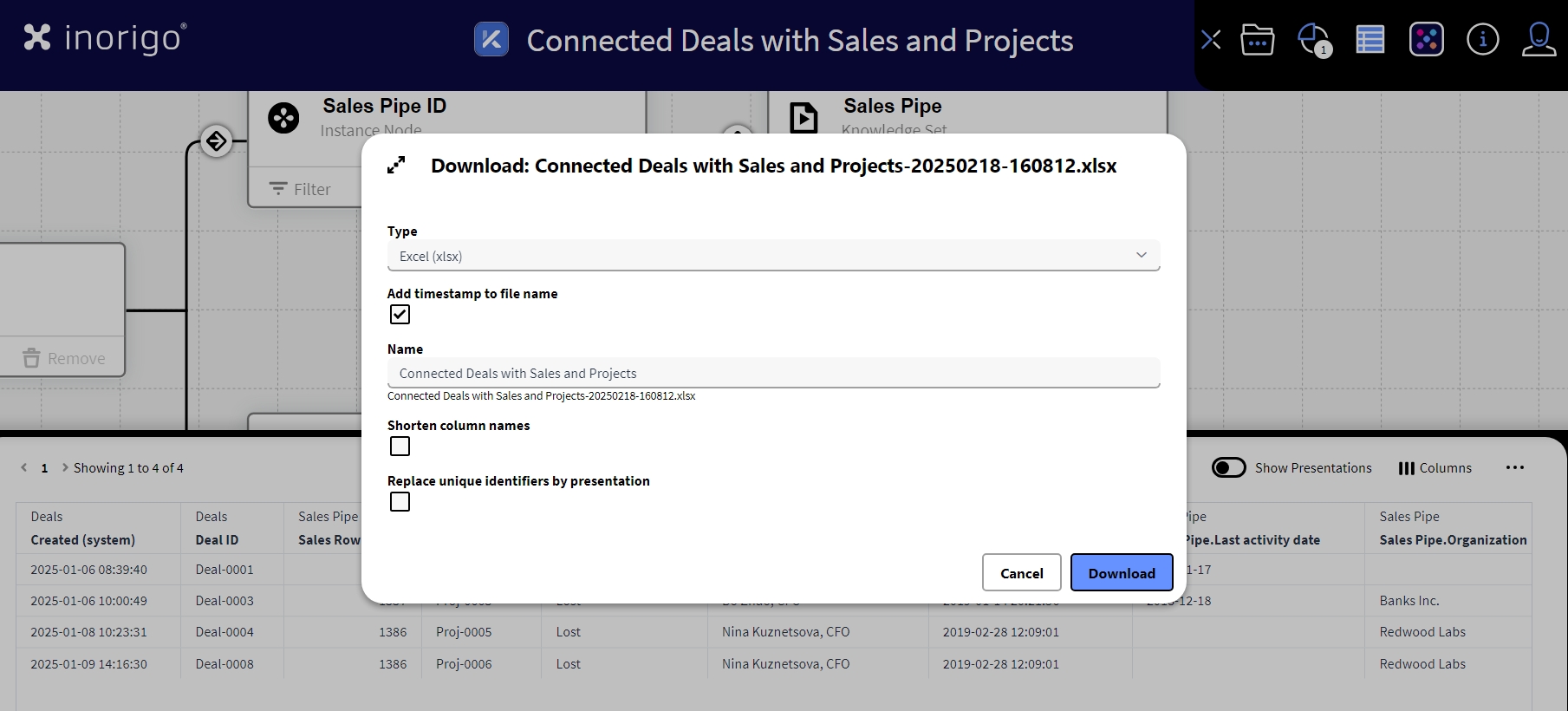Open the user profile icon
1568x711 pixels.
click(x=1539, y=40)
